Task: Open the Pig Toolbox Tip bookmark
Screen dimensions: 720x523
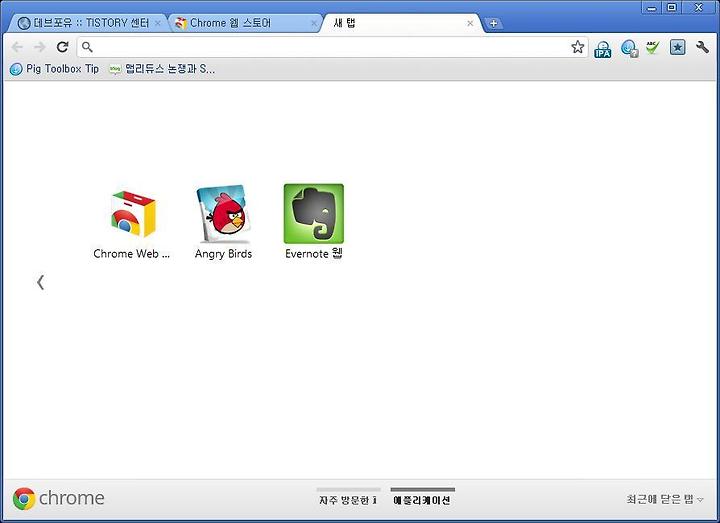Action: coord(55,69)
